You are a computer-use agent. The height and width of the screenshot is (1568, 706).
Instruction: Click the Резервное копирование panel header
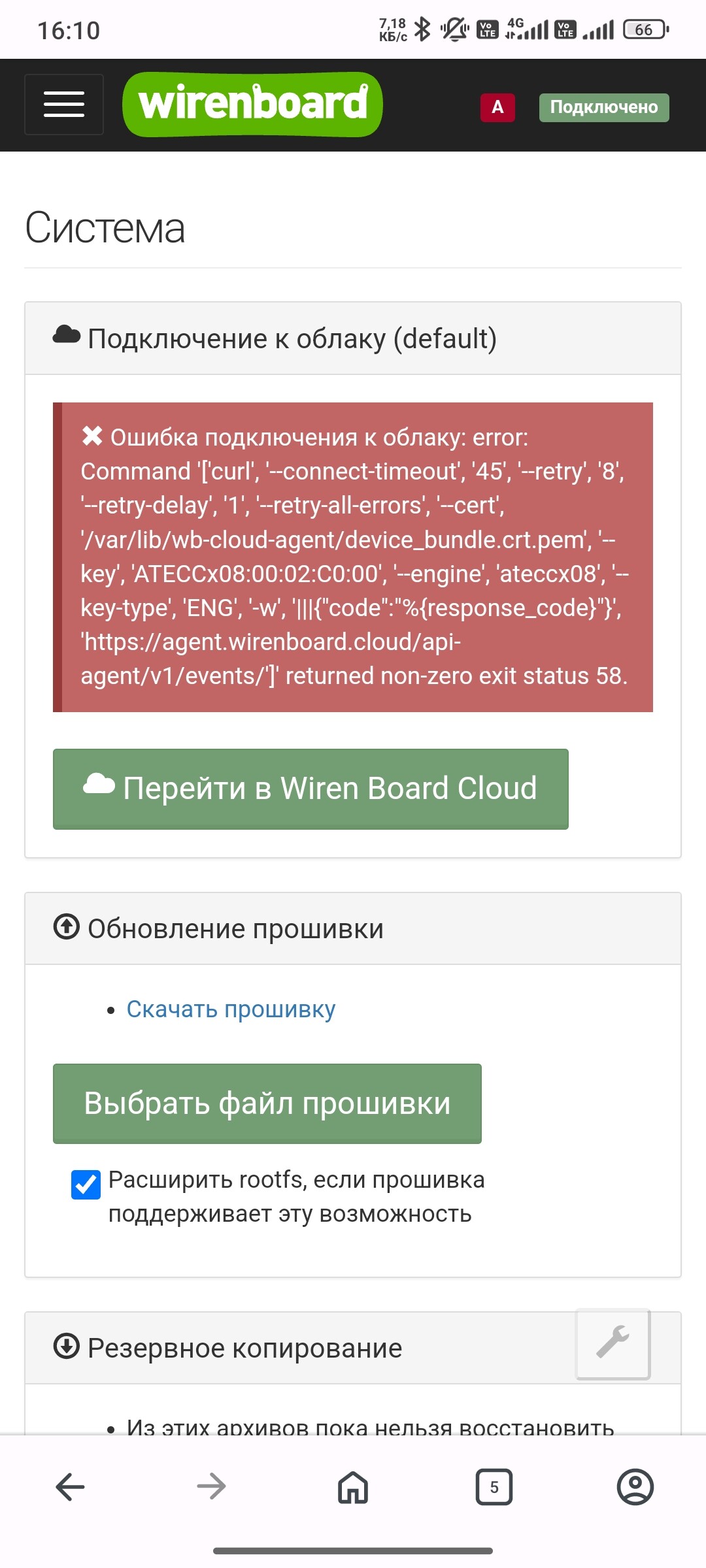click(x=353, y=1348)
